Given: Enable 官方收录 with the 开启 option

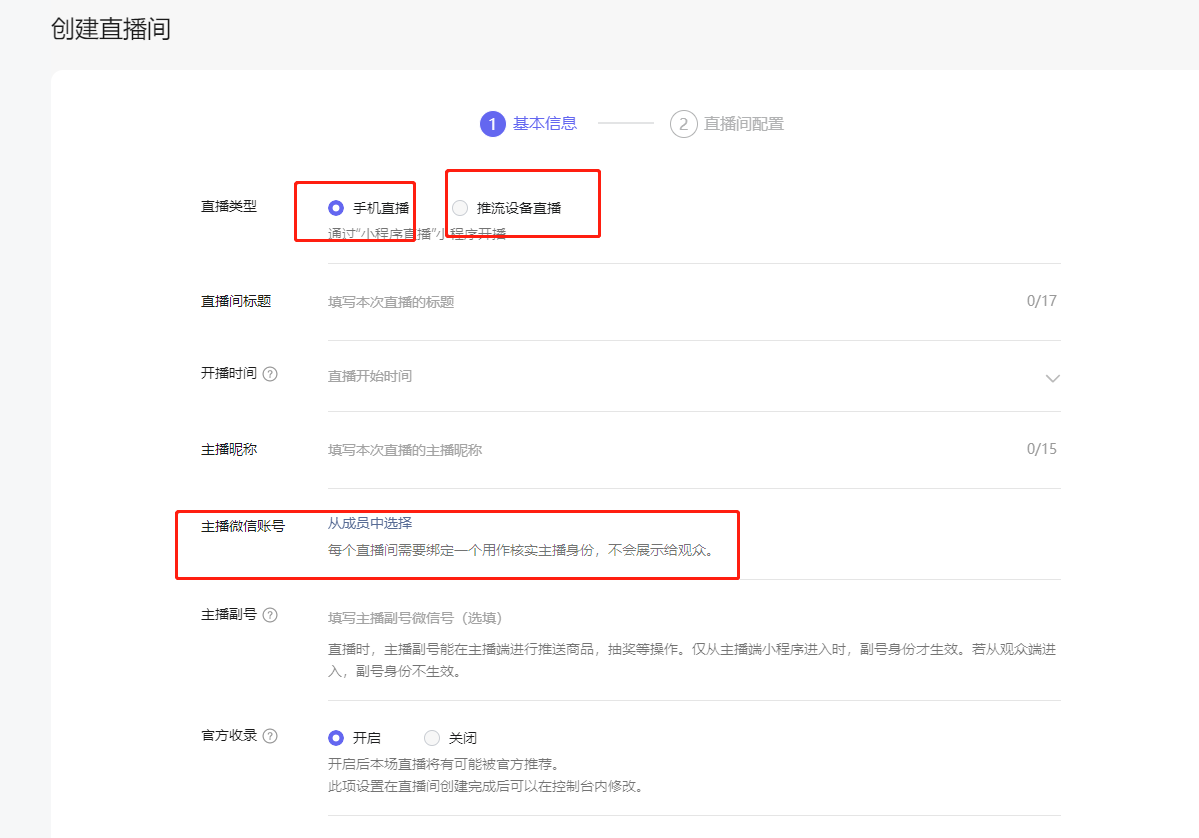Looking at the screenshot, I should click(x=336, y=738).
